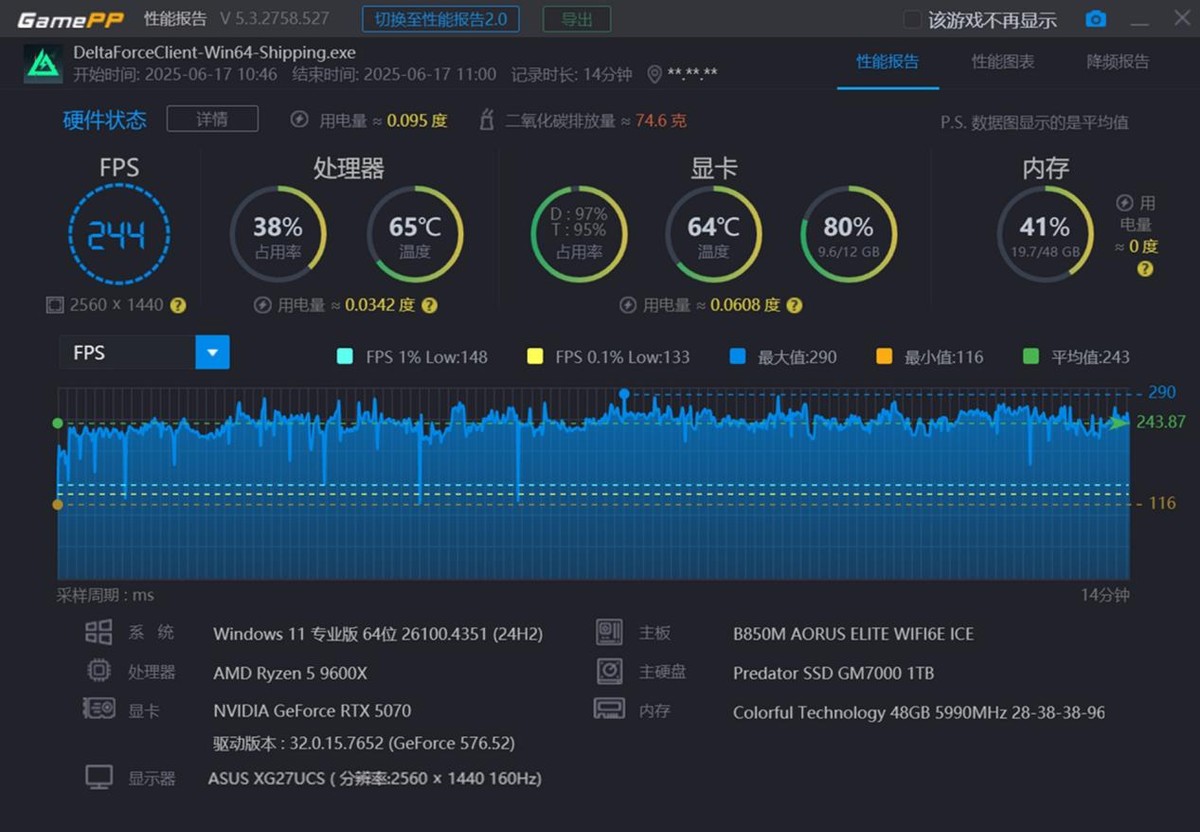
Task: Click version number V 5.3.2758.527
Action: coord(274,19)
